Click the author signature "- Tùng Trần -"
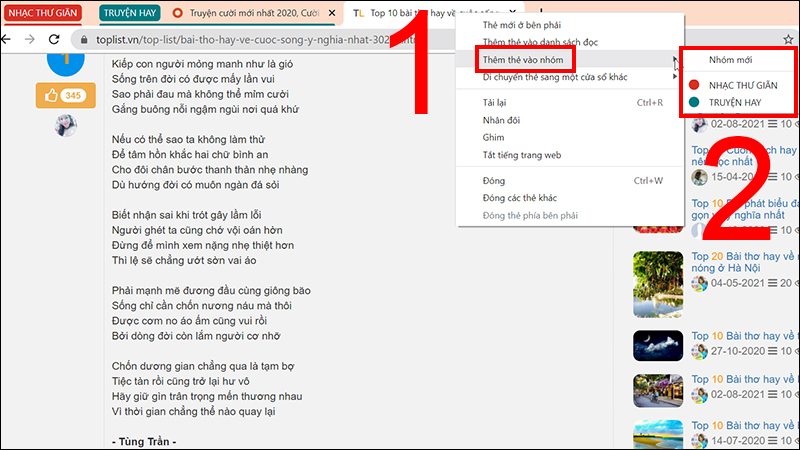The image size is (800, 450). (x=144, y=442)
